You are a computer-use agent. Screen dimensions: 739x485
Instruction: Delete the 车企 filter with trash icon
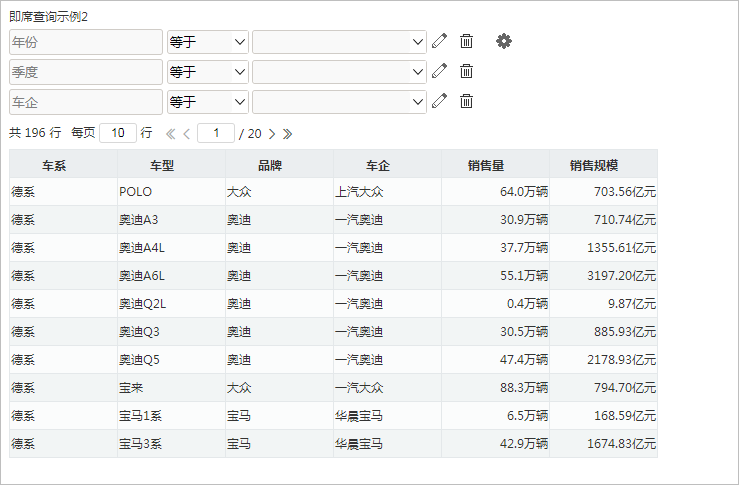pos(467,101)
